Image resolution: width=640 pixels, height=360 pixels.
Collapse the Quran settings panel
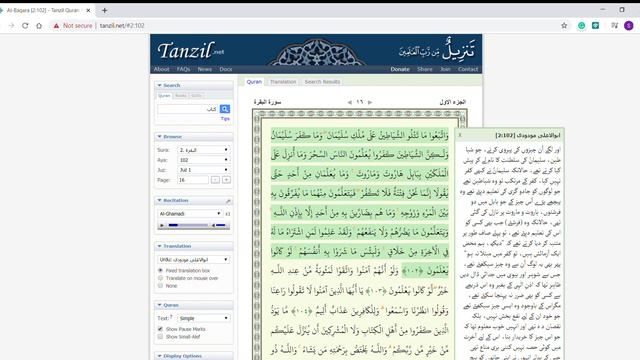[160, 305]
